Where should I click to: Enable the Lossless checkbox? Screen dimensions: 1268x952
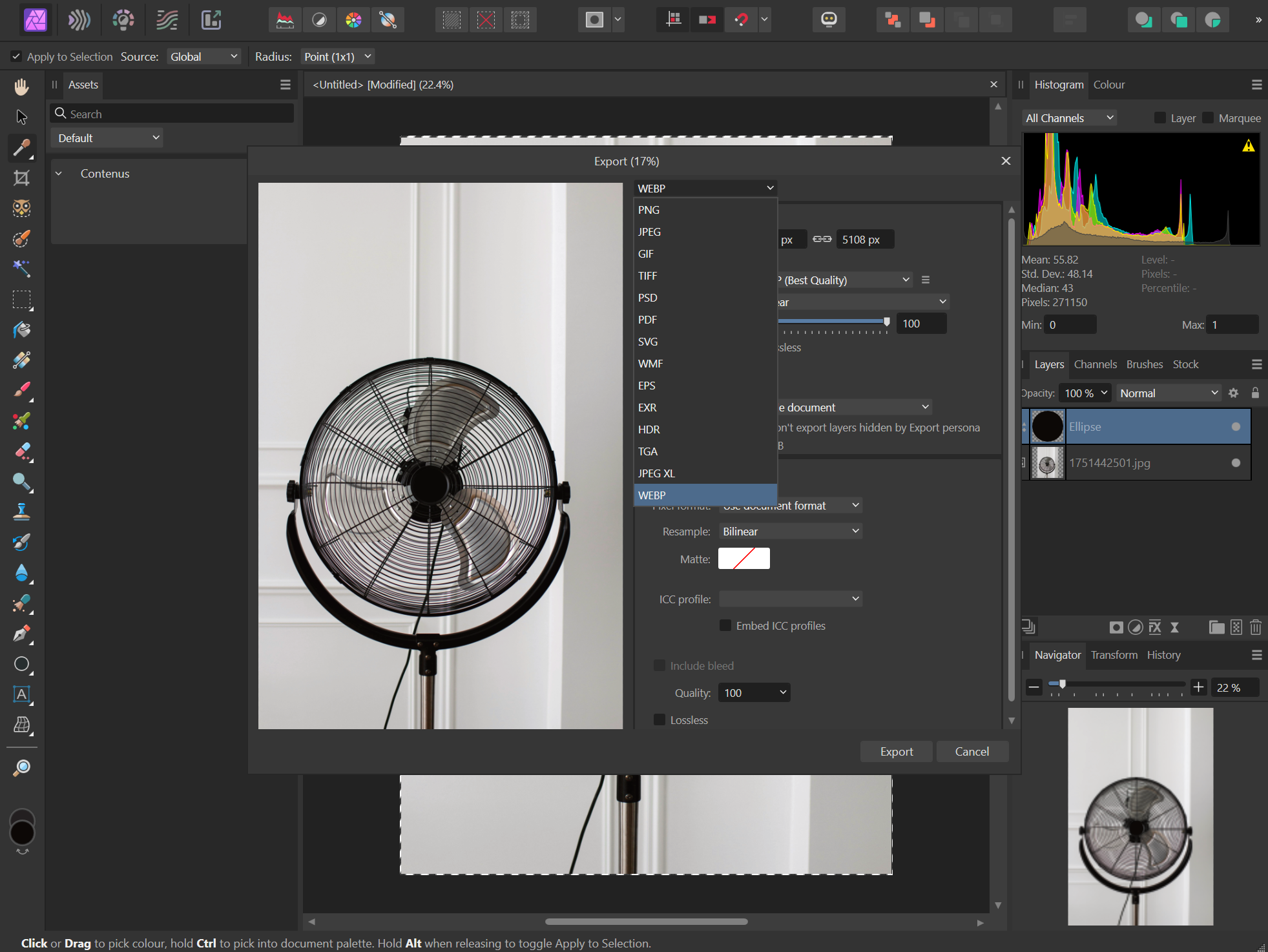coord(660,719)
